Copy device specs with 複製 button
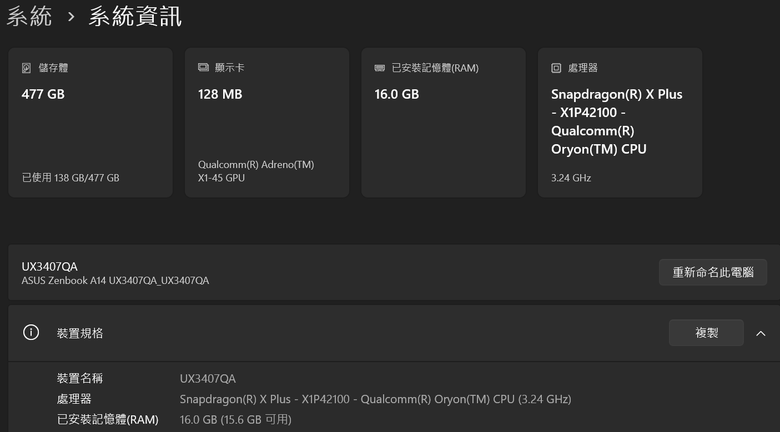The image size is (780, 432). (706, 333)
